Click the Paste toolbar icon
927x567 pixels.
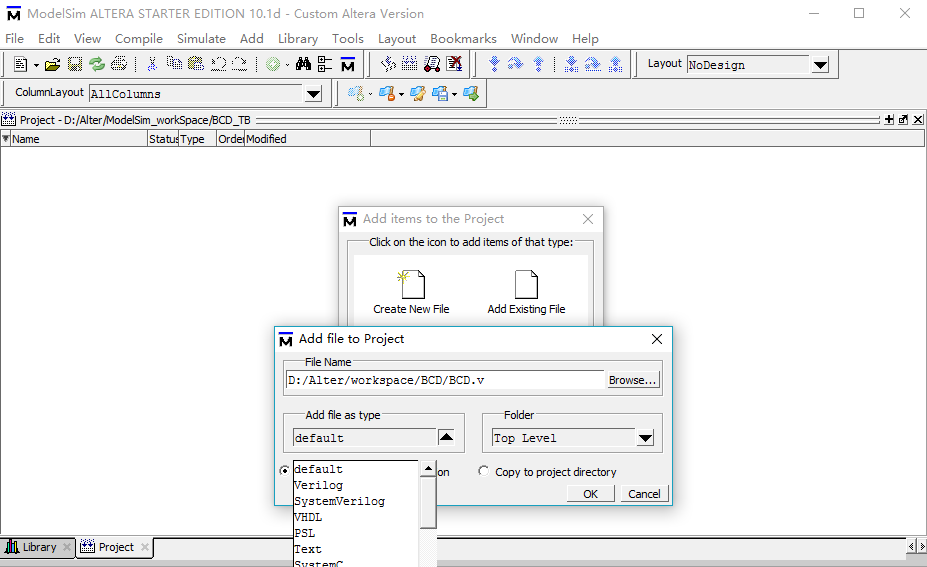pos(196,63)
